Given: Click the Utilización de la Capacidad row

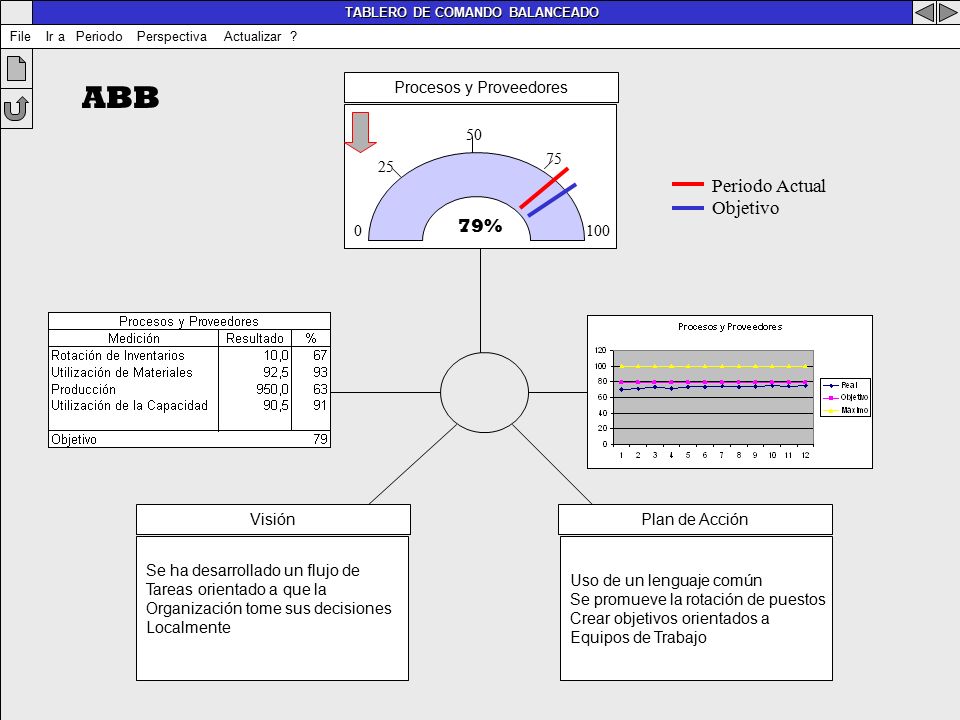Looking at the screenshot, I should (189, 405).
